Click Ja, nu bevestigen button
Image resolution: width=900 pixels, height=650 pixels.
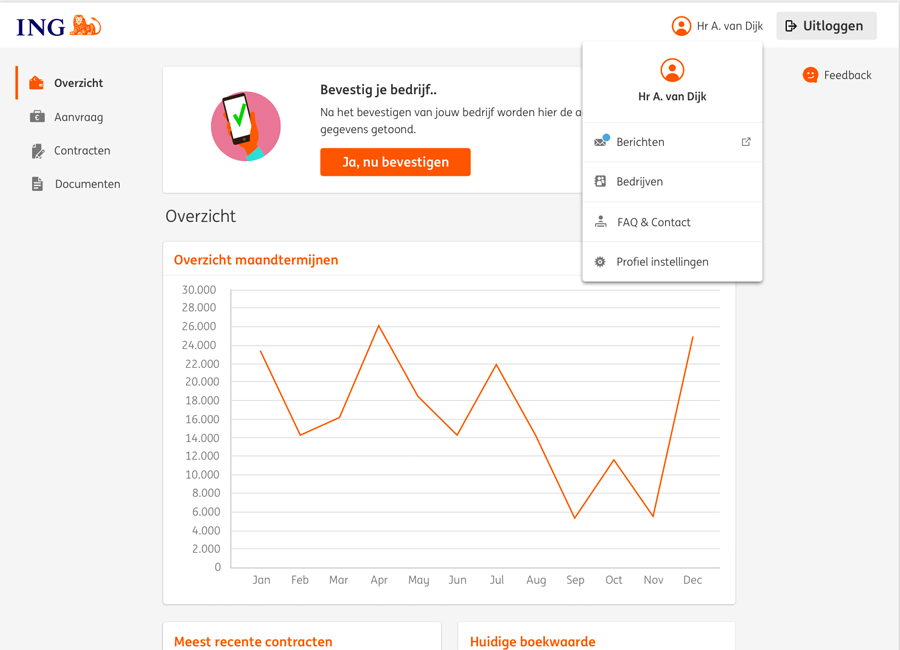coord(395,162)
